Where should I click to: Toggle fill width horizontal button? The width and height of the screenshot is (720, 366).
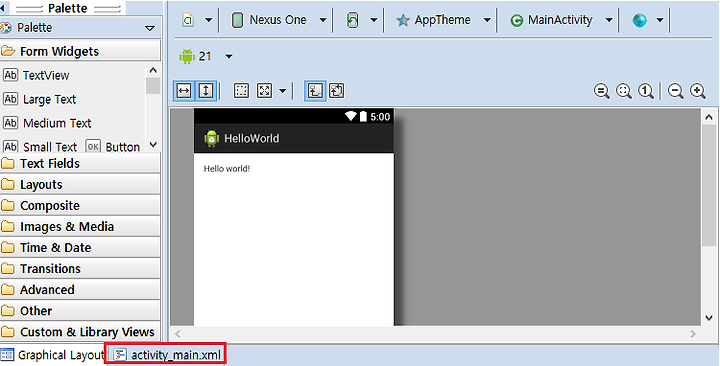point(184,91)
